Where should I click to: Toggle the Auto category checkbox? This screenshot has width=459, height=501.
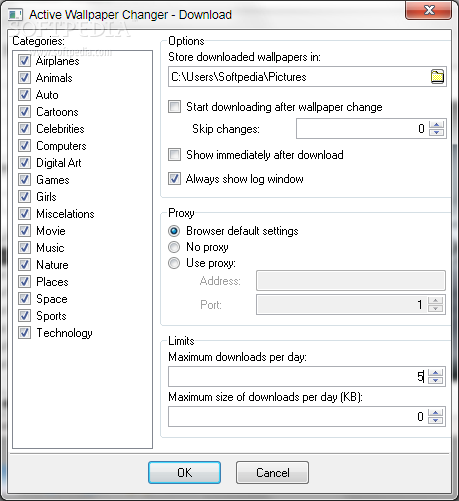pos(24,95)
